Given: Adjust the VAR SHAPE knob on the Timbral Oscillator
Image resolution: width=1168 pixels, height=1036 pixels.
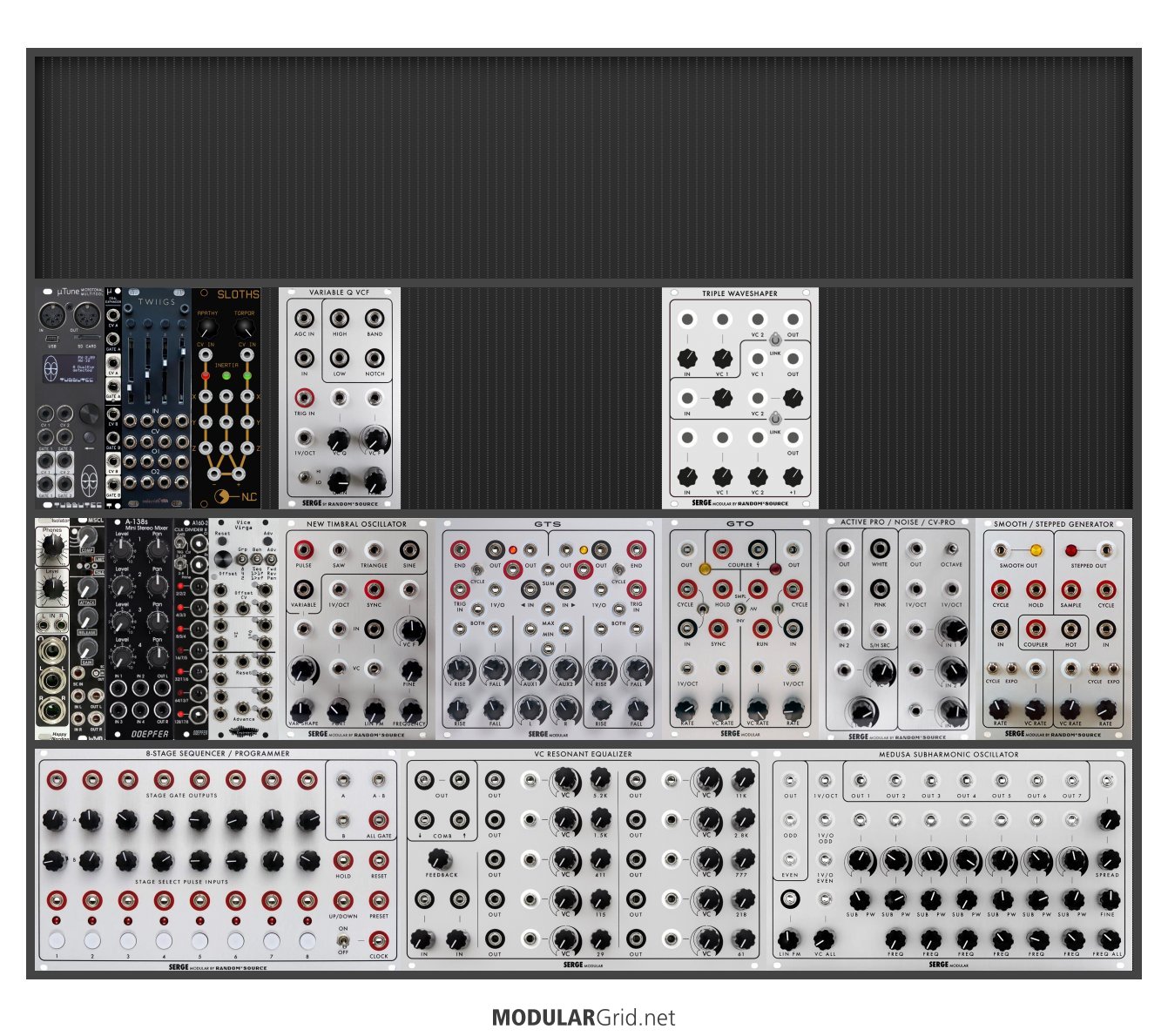Looking at the screenshot, I should point(303,709).
